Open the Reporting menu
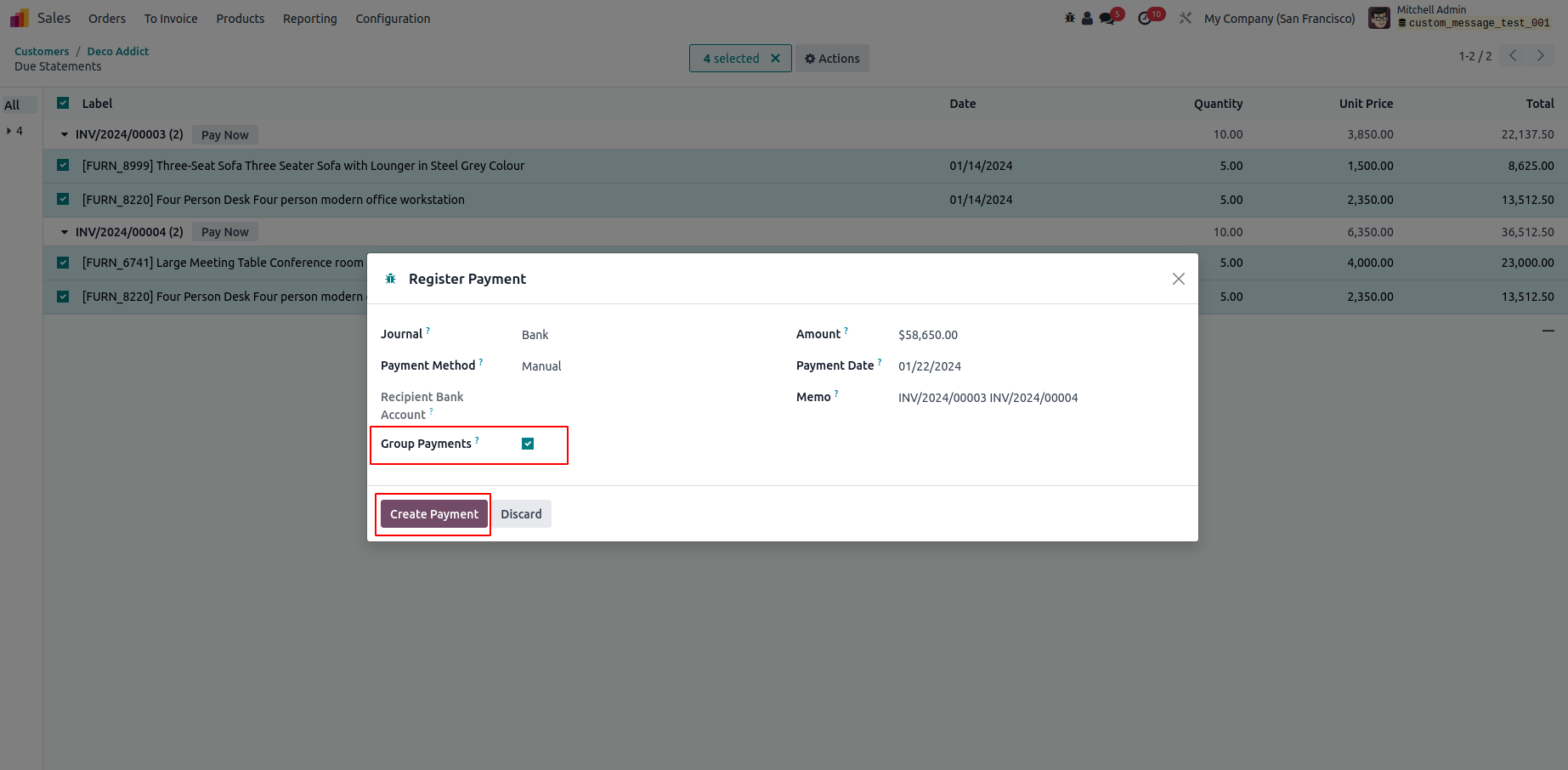This screenshot has width=1568, height=770. 309,19
